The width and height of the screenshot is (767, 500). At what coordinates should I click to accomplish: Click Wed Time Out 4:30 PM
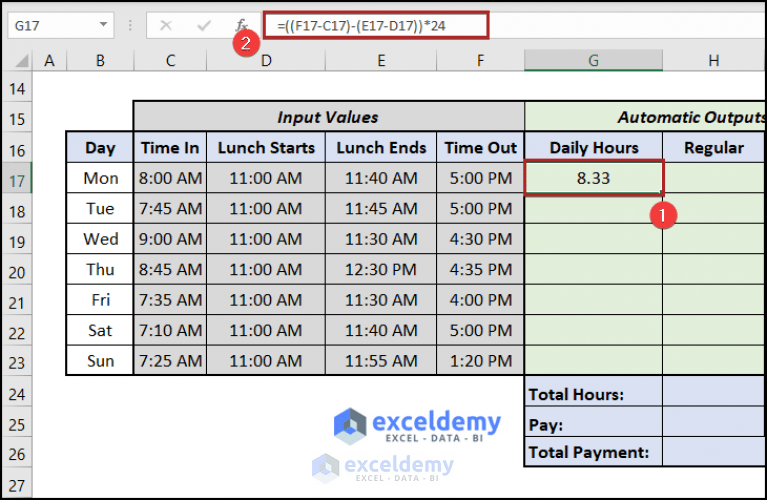(480, 239)
